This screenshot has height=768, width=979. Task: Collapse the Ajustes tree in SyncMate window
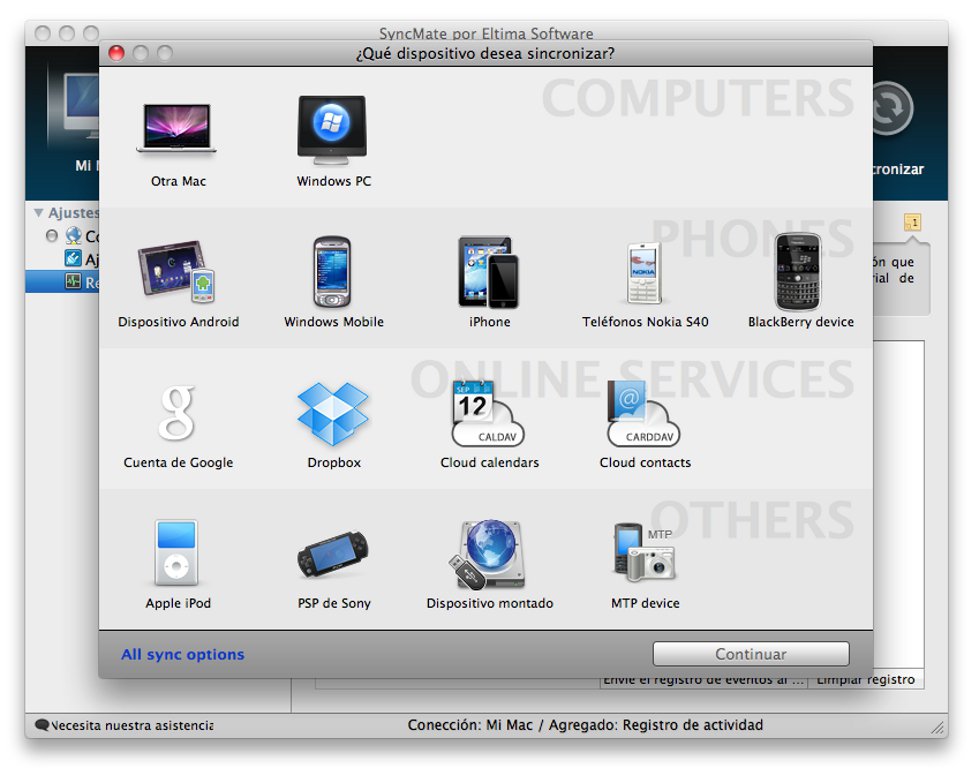click(x=39, y=213)
